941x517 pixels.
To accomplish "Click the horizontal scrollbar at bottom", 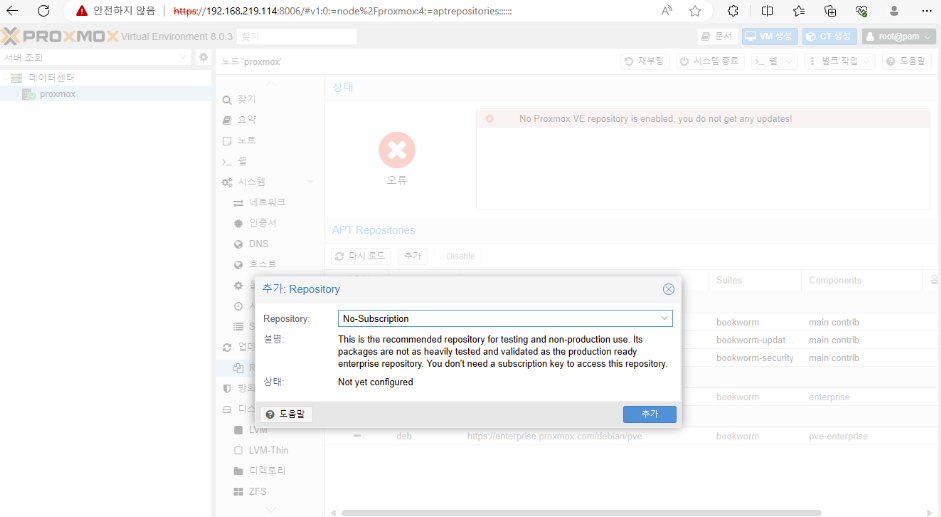I will (x=581, y=513).
